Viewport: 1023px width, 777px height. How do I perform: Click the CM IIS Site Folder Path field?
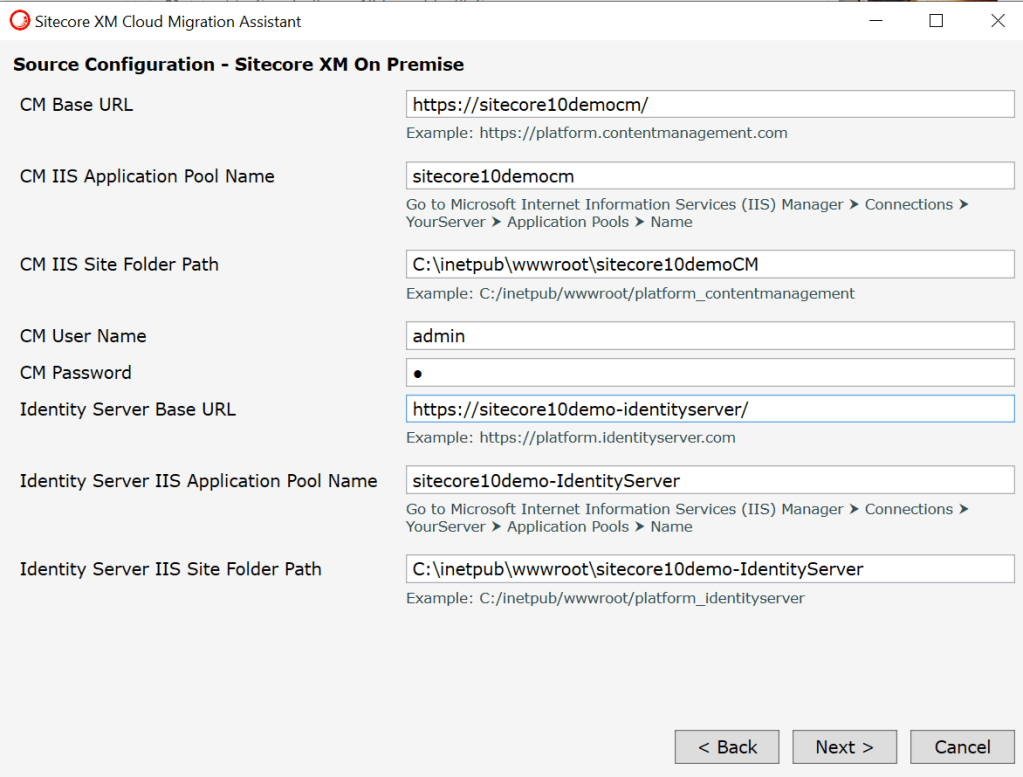709,264
